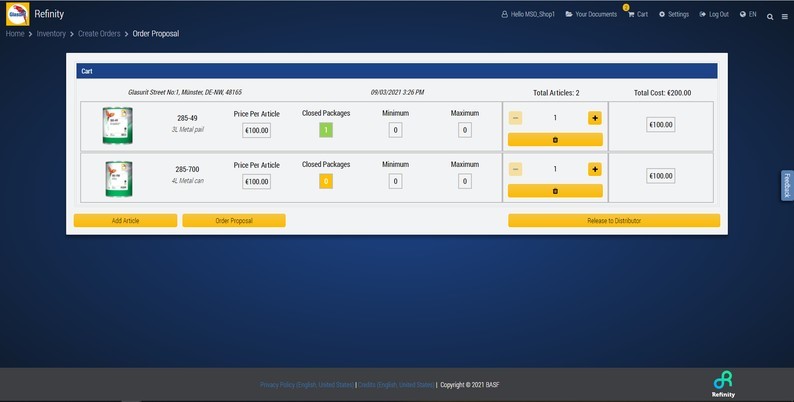The width and height of the screenshot is (794, 402).
Task: Click Maximum field of 285-49
Action: 465,130
